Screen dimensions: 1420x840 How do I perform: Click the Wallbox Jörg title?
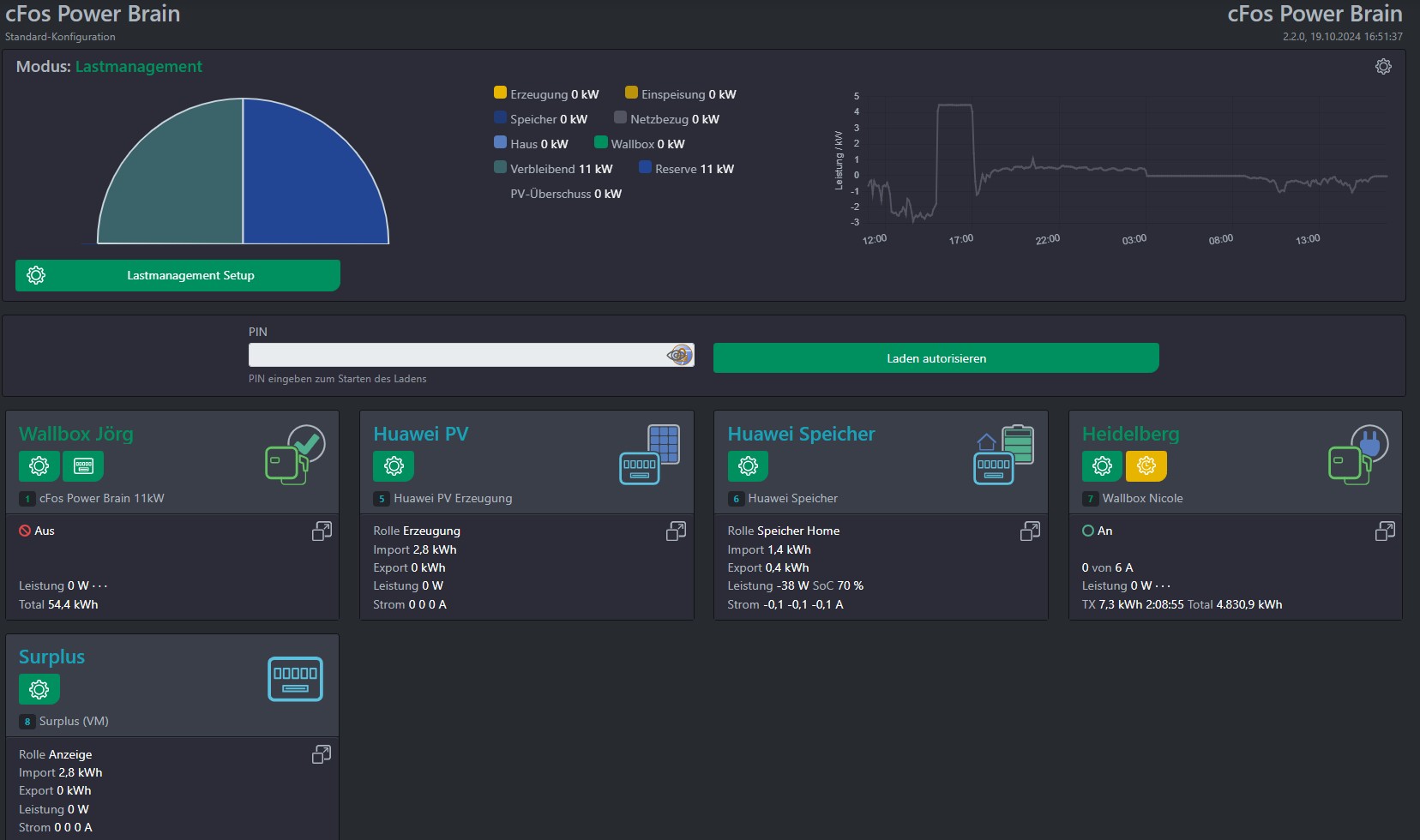(x=76, y=434)
